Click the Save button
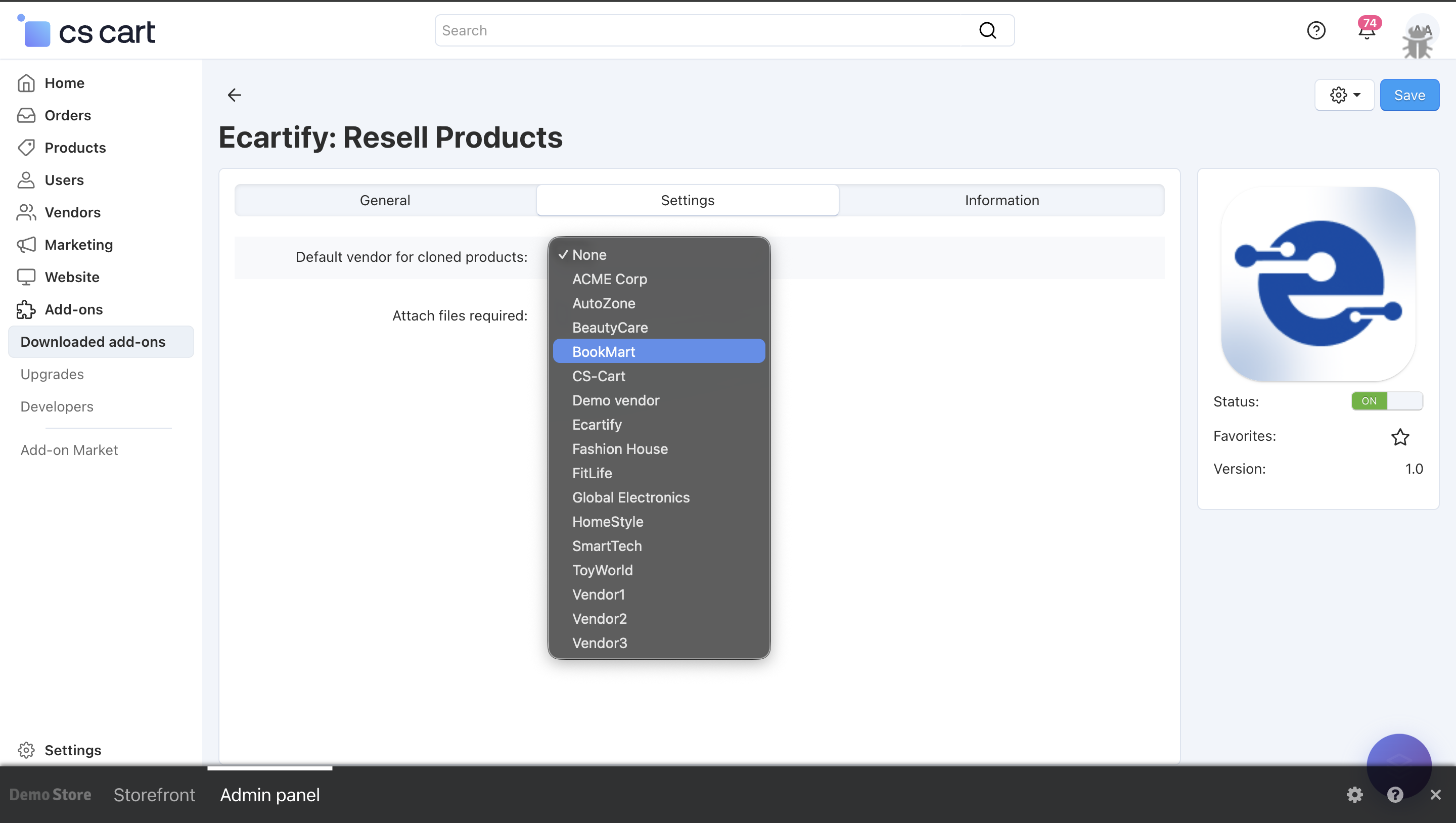Image resolution: width=1456 pixels, height=823 pixels. pos(1408,95)
